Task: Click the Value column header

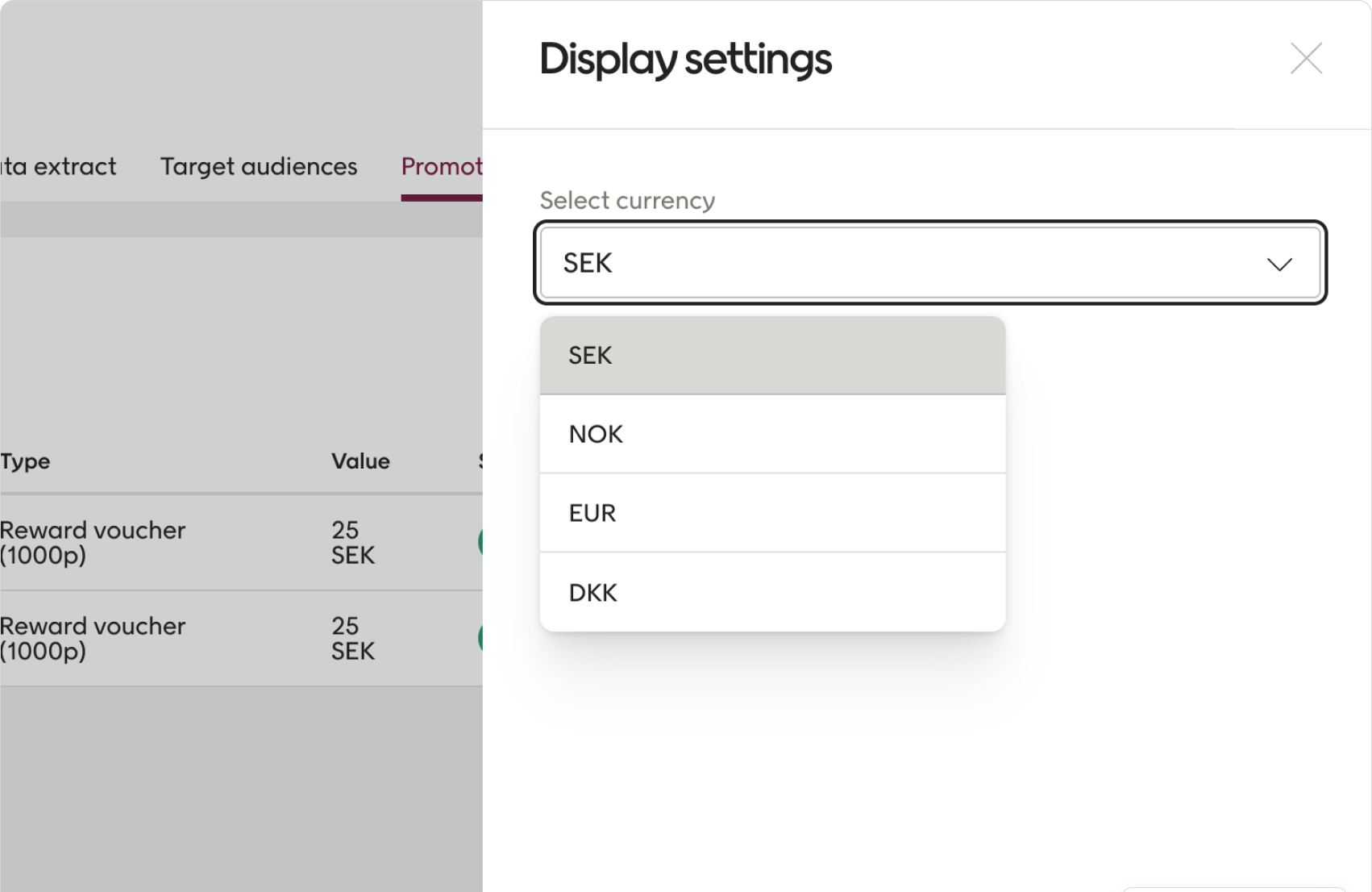Action: coord(360,461)
